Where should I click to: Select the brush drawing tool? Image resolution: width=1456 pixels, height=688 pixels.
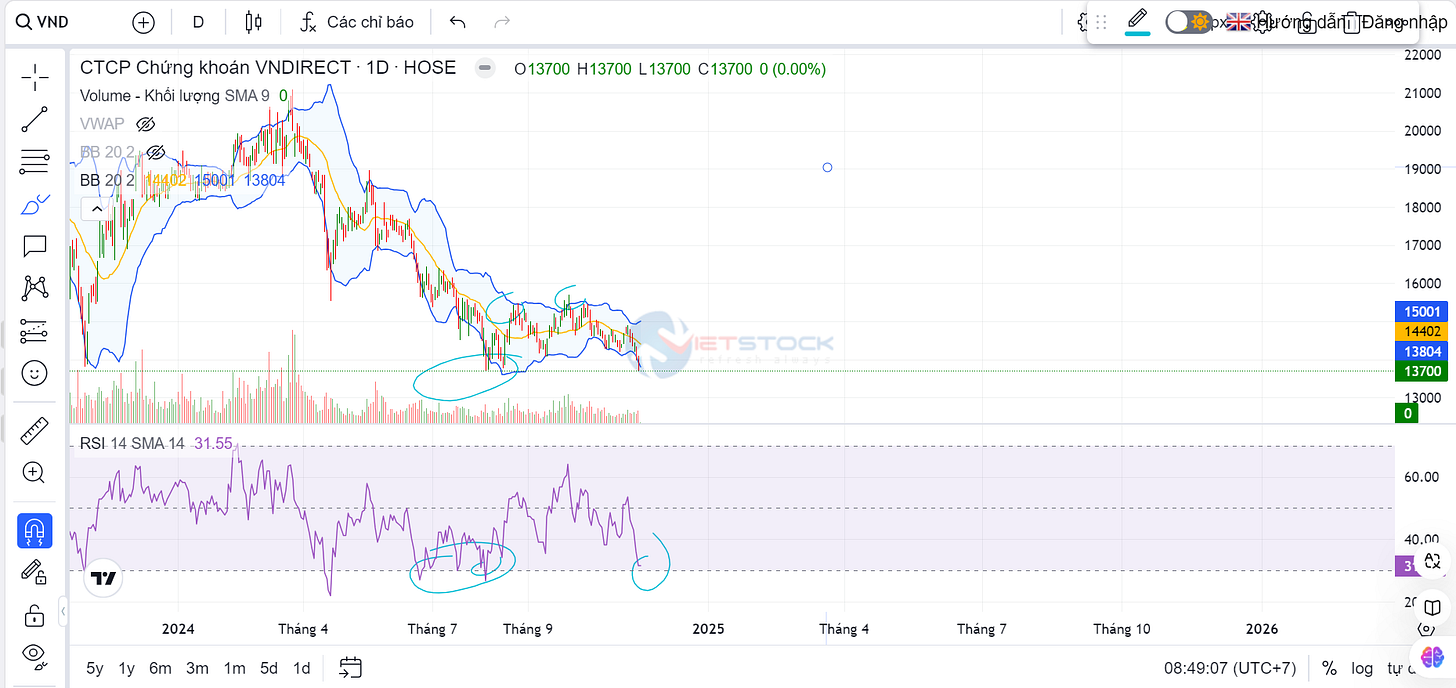[35, 204]
